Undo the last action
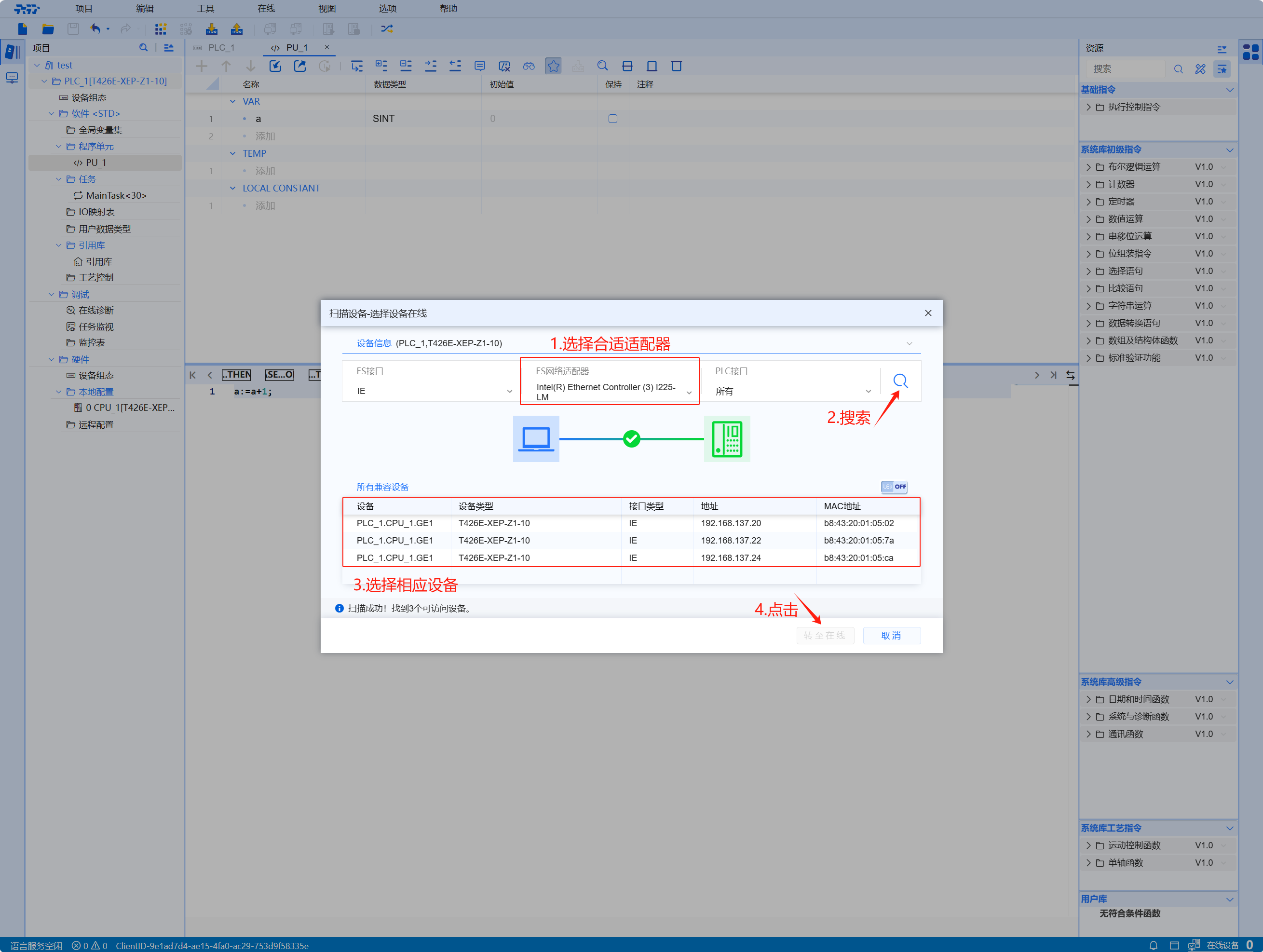This screenshot has height=952, width=1263. tap(95, 28)
